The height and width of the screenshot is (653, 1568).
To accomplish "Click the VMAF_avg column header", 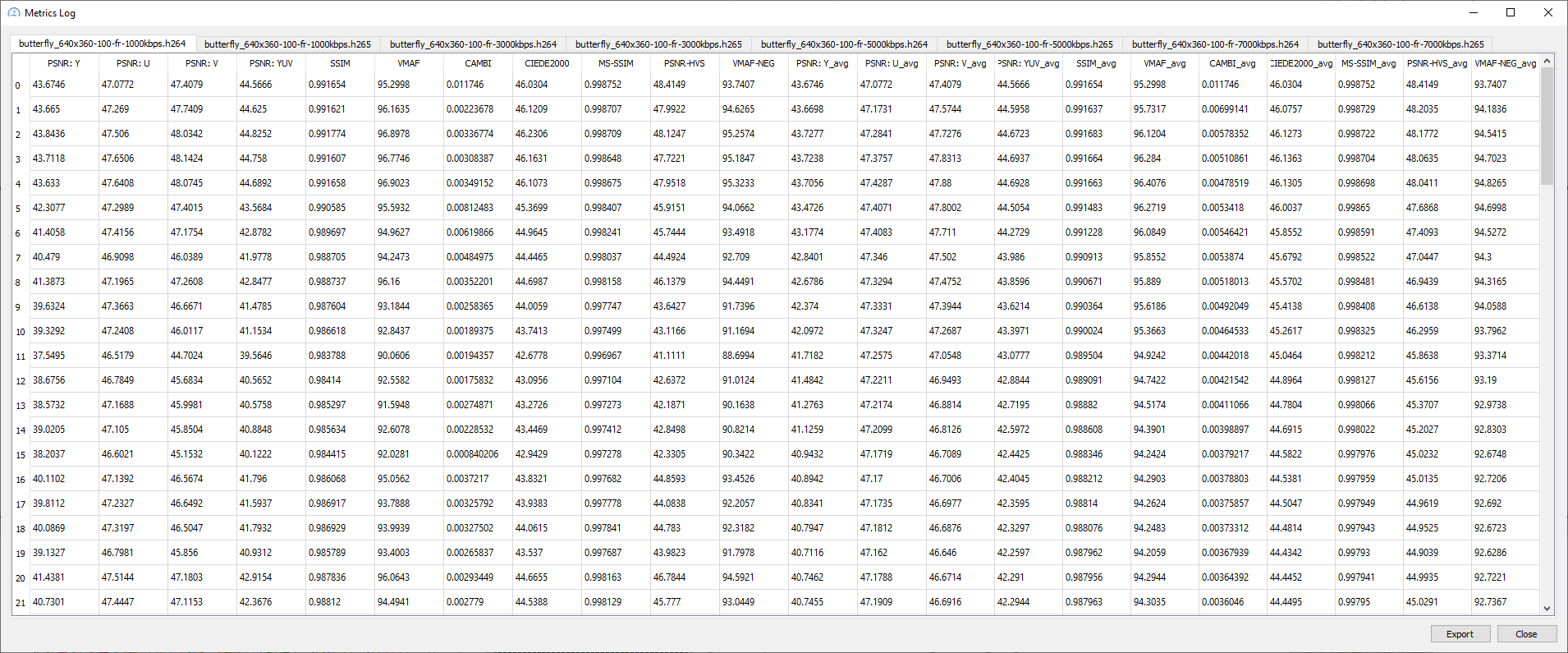I will point(1164,63).
